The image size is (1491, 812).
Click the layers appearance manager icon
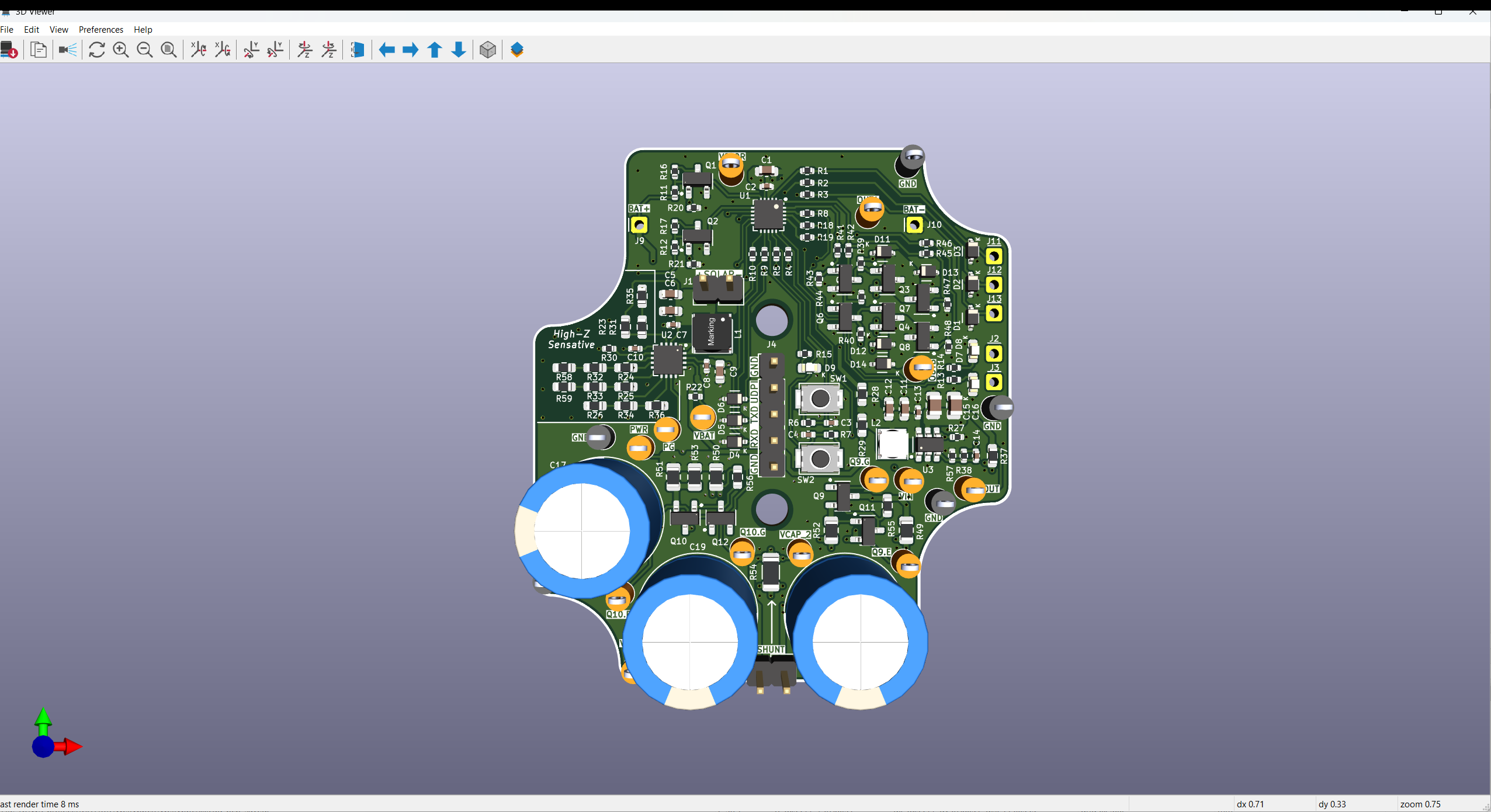(x=517, y=50)
